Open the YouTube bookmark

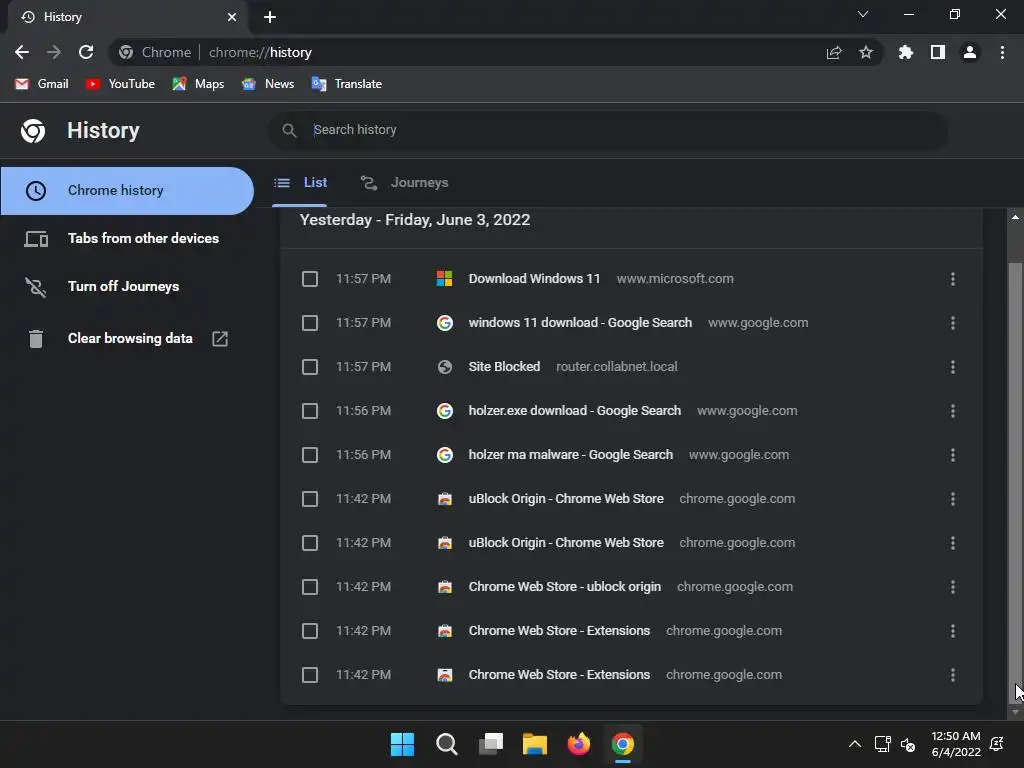[120, 84]
